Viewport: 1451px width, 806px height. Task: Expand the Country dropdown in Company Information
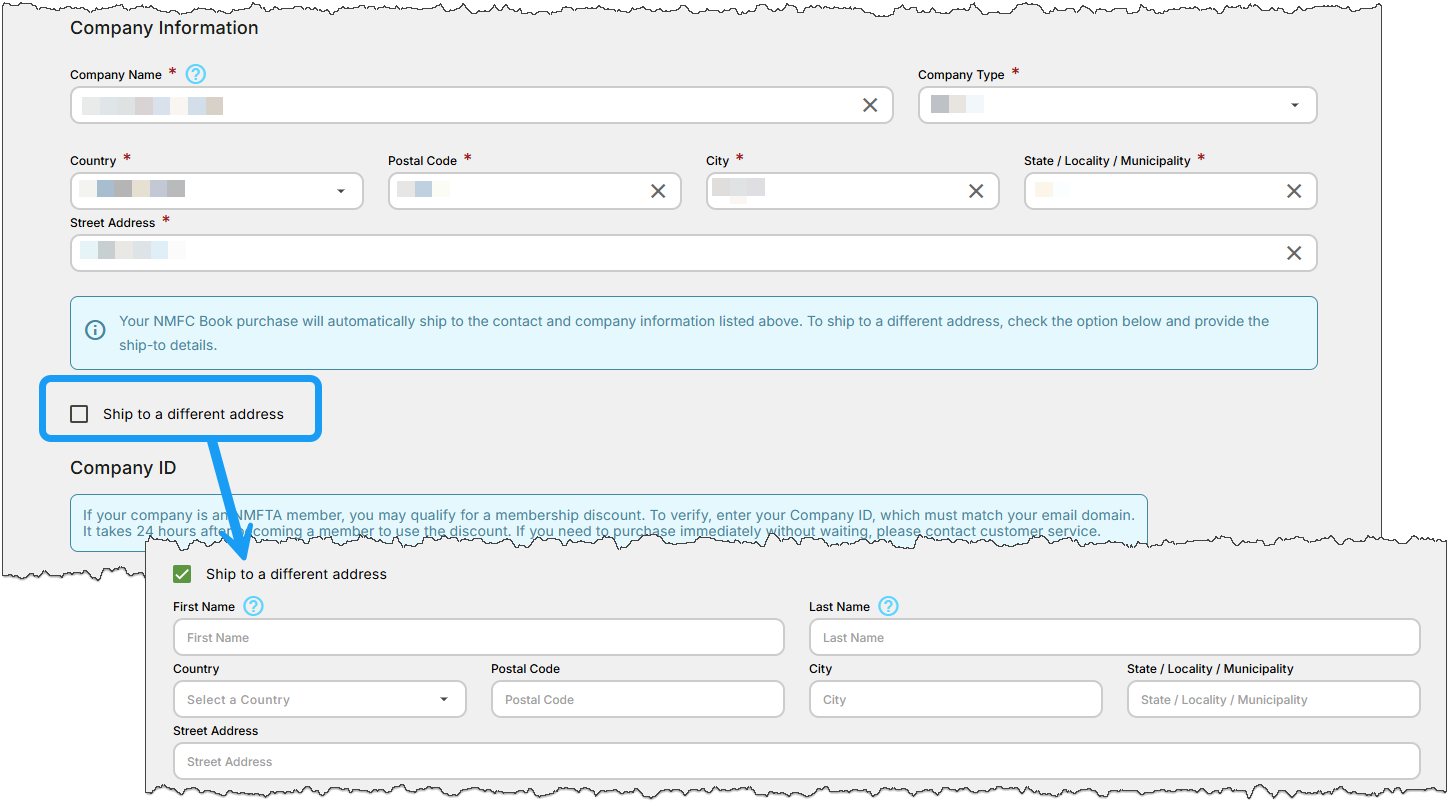pyautogui.click(x=216, y=191)
